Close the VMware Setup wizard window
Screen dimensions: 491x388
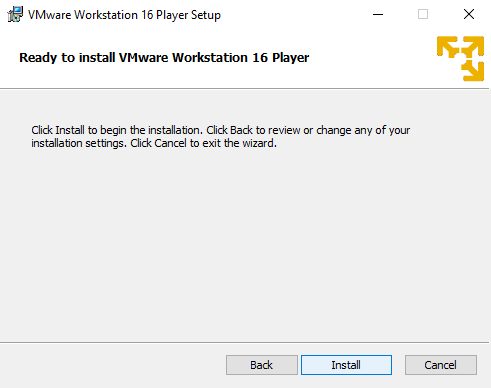point(469,14)
